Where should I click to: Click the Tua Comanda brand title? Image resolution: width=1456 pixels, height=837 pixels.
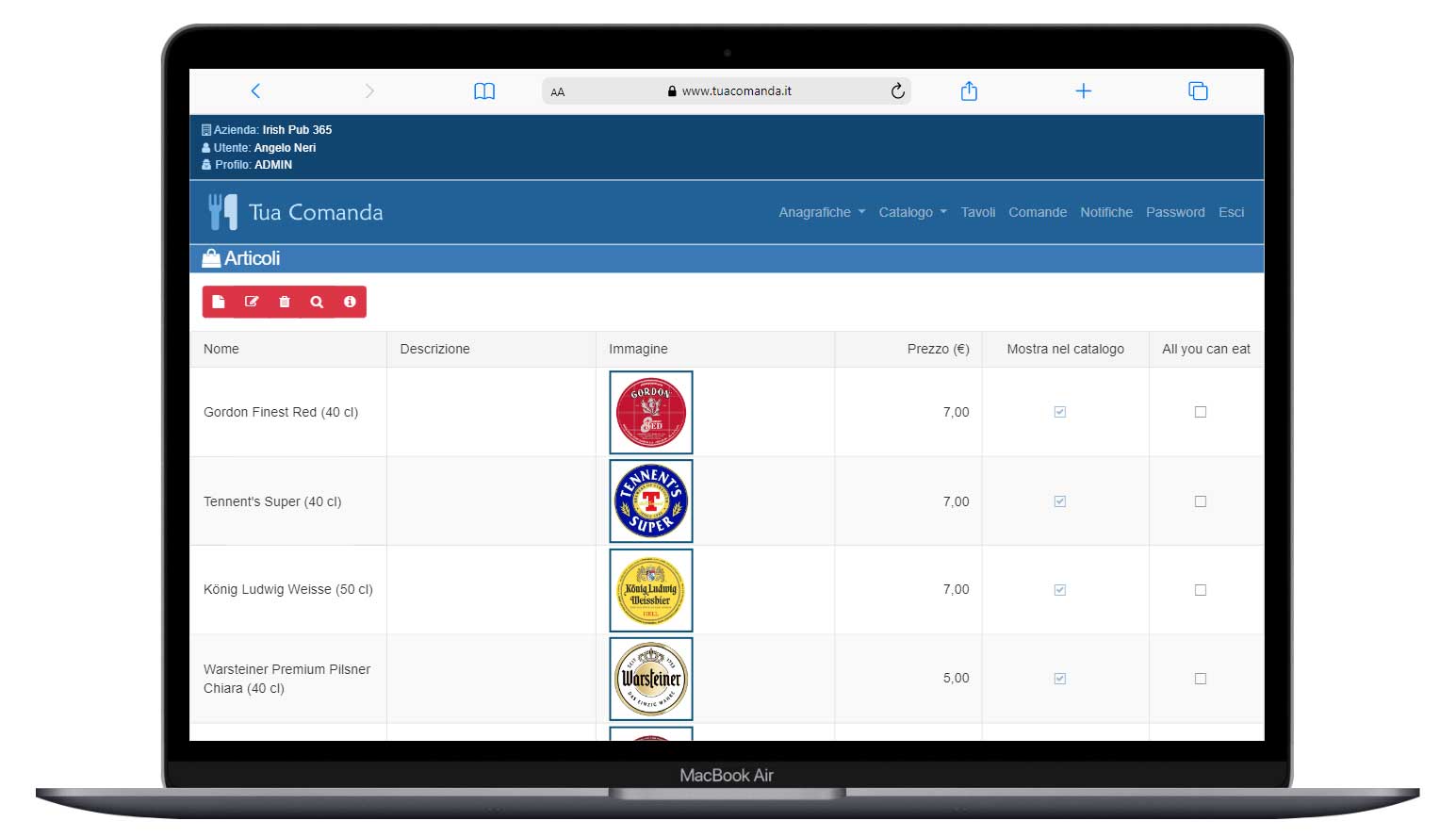coord(316,212)
